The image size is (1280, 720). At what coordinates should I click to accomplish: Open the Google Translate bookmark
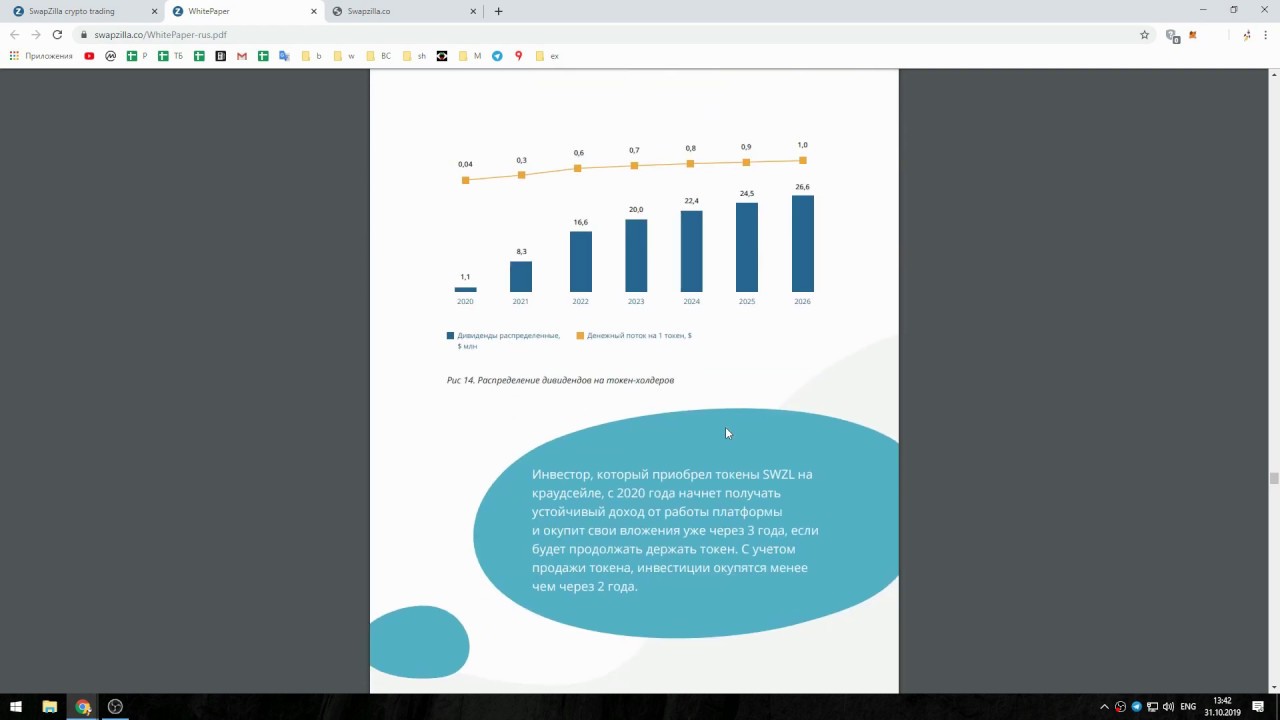(284, 56)
